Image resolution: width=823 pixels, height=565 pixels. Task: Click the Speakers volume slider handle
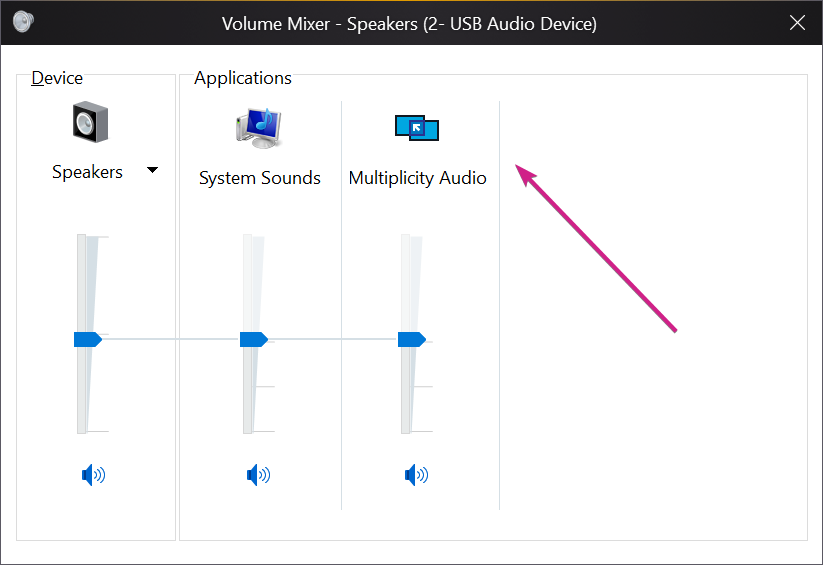point(87,340)
